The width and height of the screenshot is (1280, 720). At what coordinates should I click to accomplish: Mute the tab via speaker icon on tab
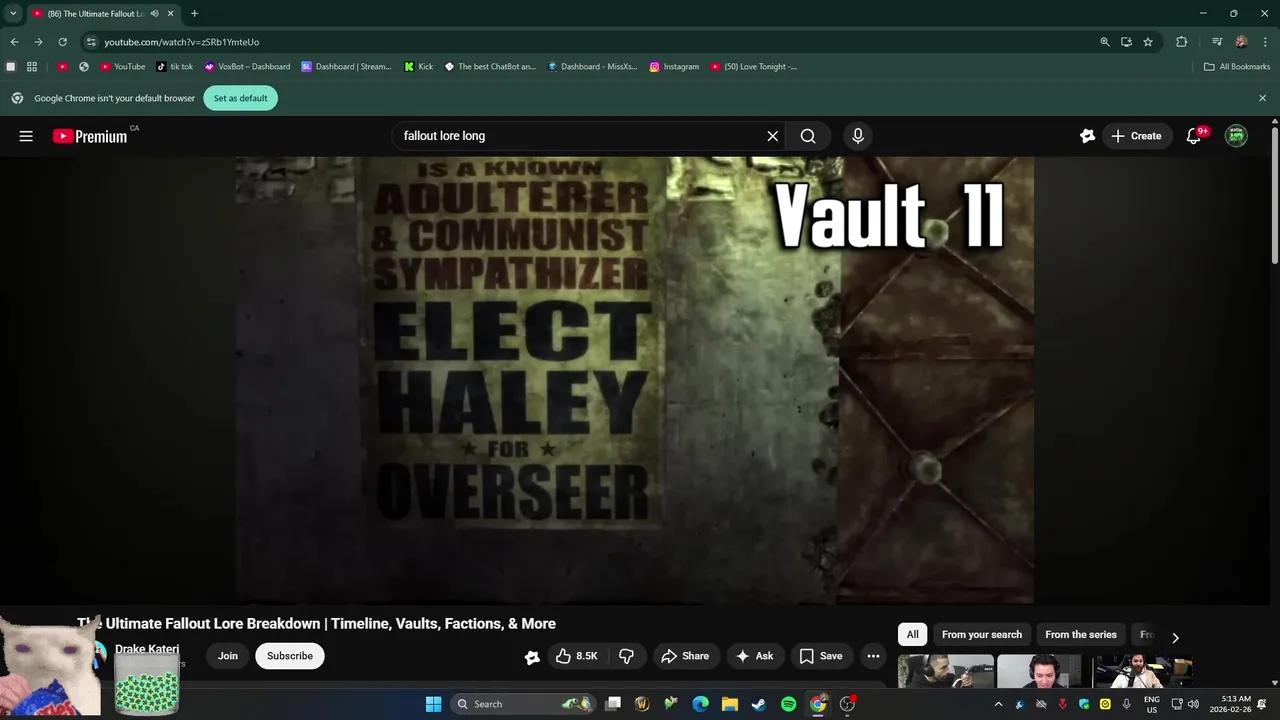pos(154,14)
